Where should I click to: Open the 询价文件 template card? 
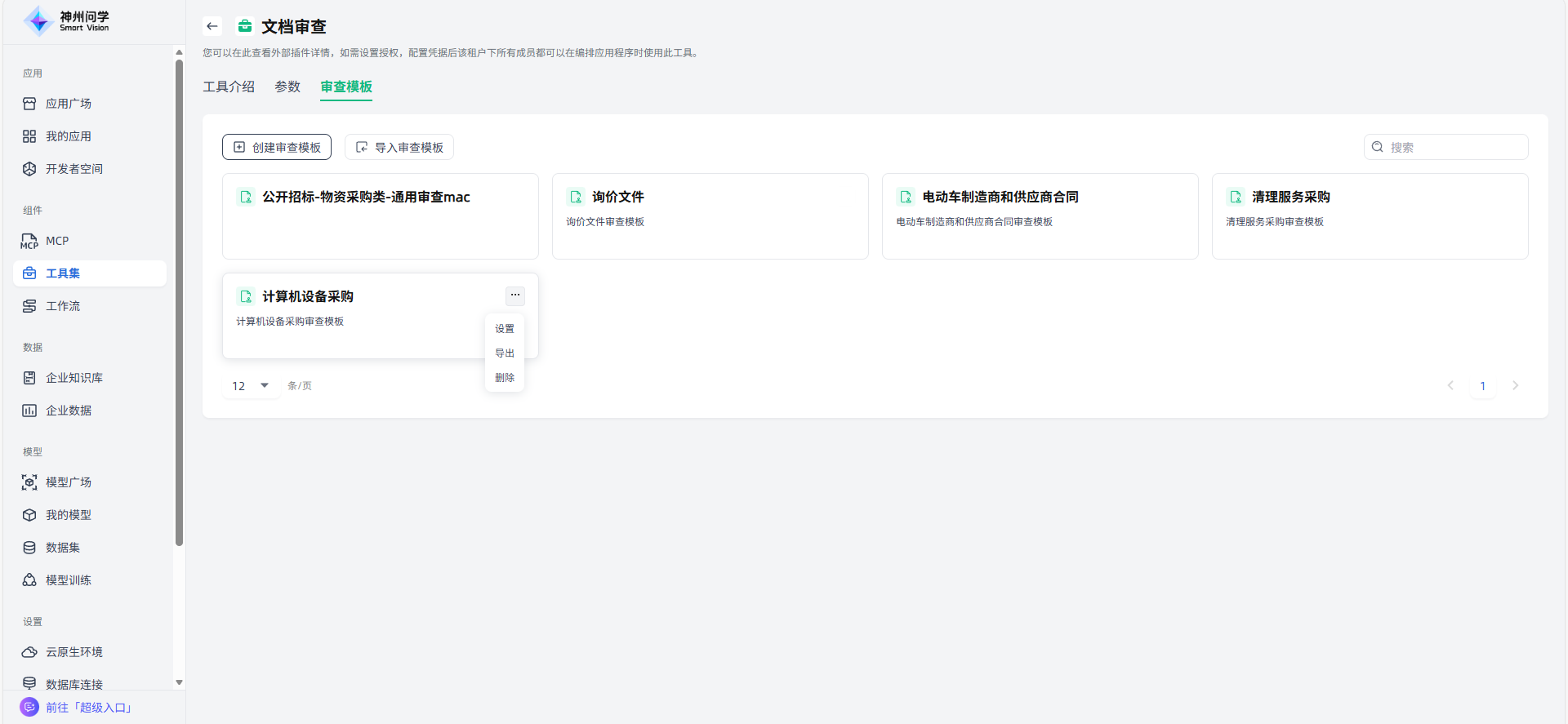pos(710,216)
